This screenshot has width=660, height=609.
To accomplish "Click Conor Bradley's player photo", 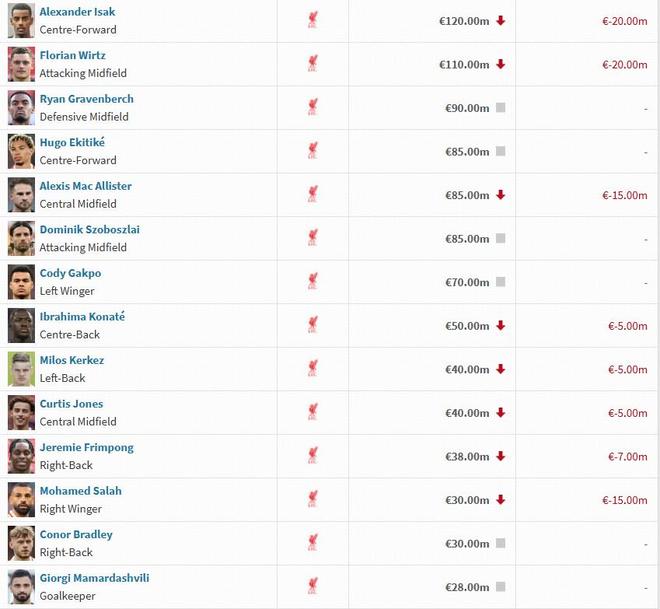I will pos(20,543).
